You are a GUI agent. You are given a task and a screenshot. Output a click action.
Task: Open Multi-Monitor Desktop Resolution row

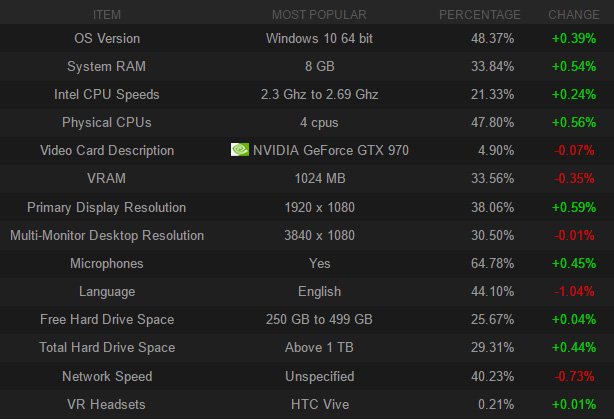tap(107, 235)
